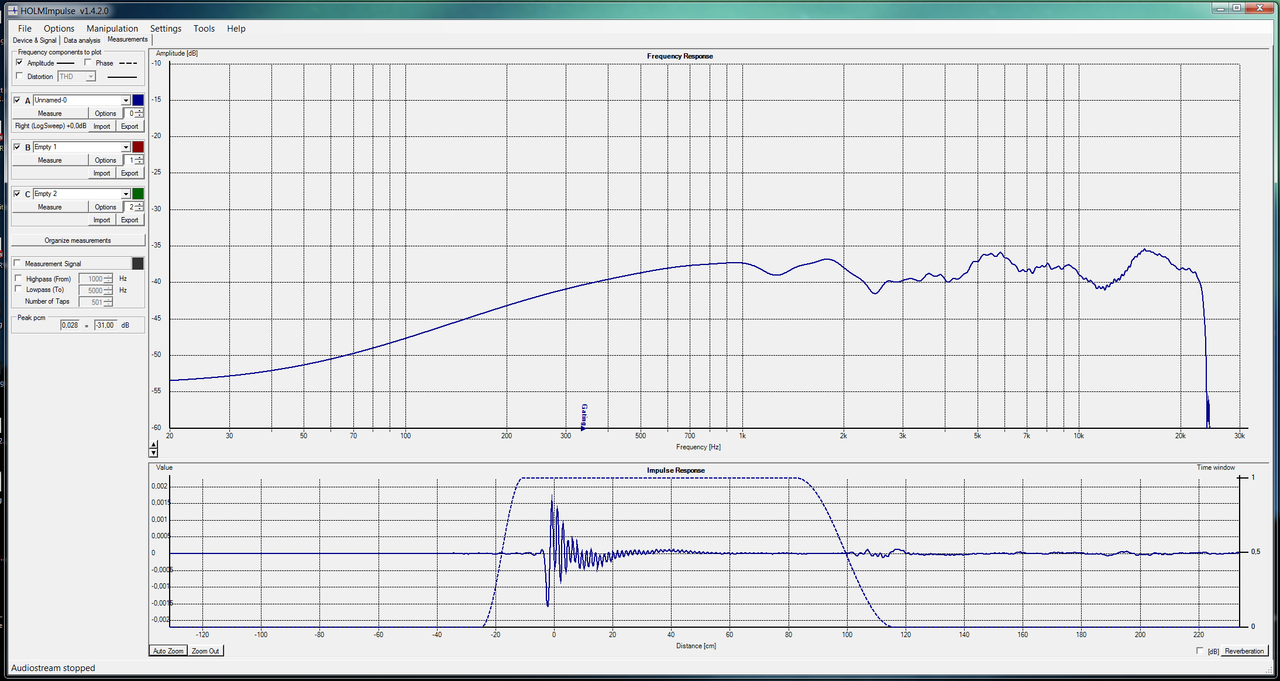Viewport: 1280px width, 681px height.
Task: Click the Highpass frequency value field
Action: click(x=94, y=279)
